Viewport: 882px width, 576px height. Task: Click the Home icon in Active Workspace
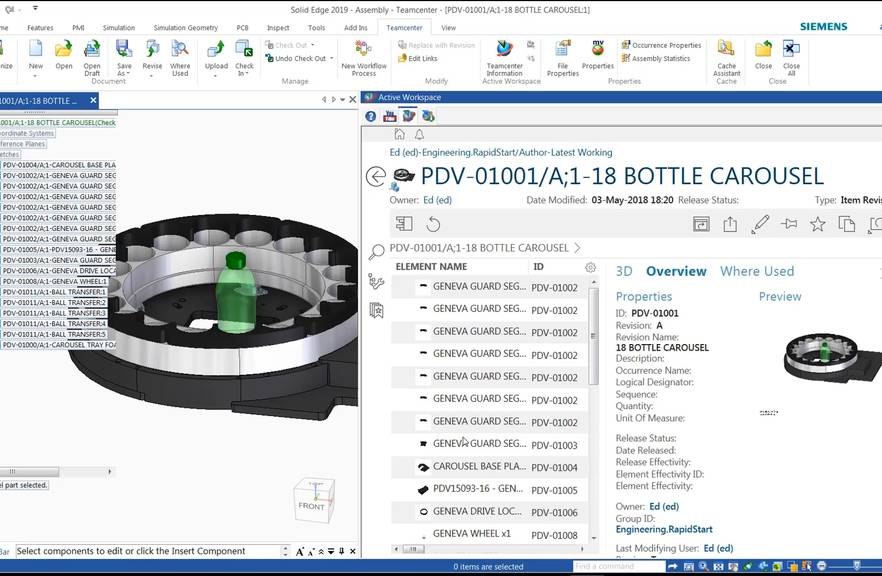(x=398, y=133)
